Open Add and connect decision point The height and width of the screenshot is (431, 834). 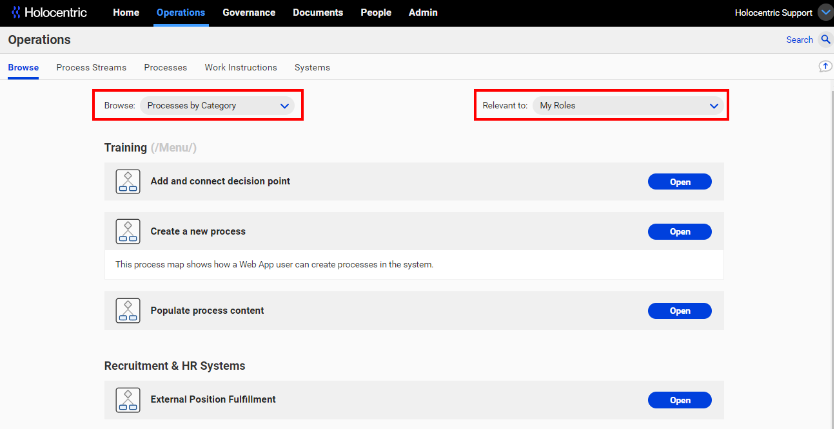click(680, 181)
